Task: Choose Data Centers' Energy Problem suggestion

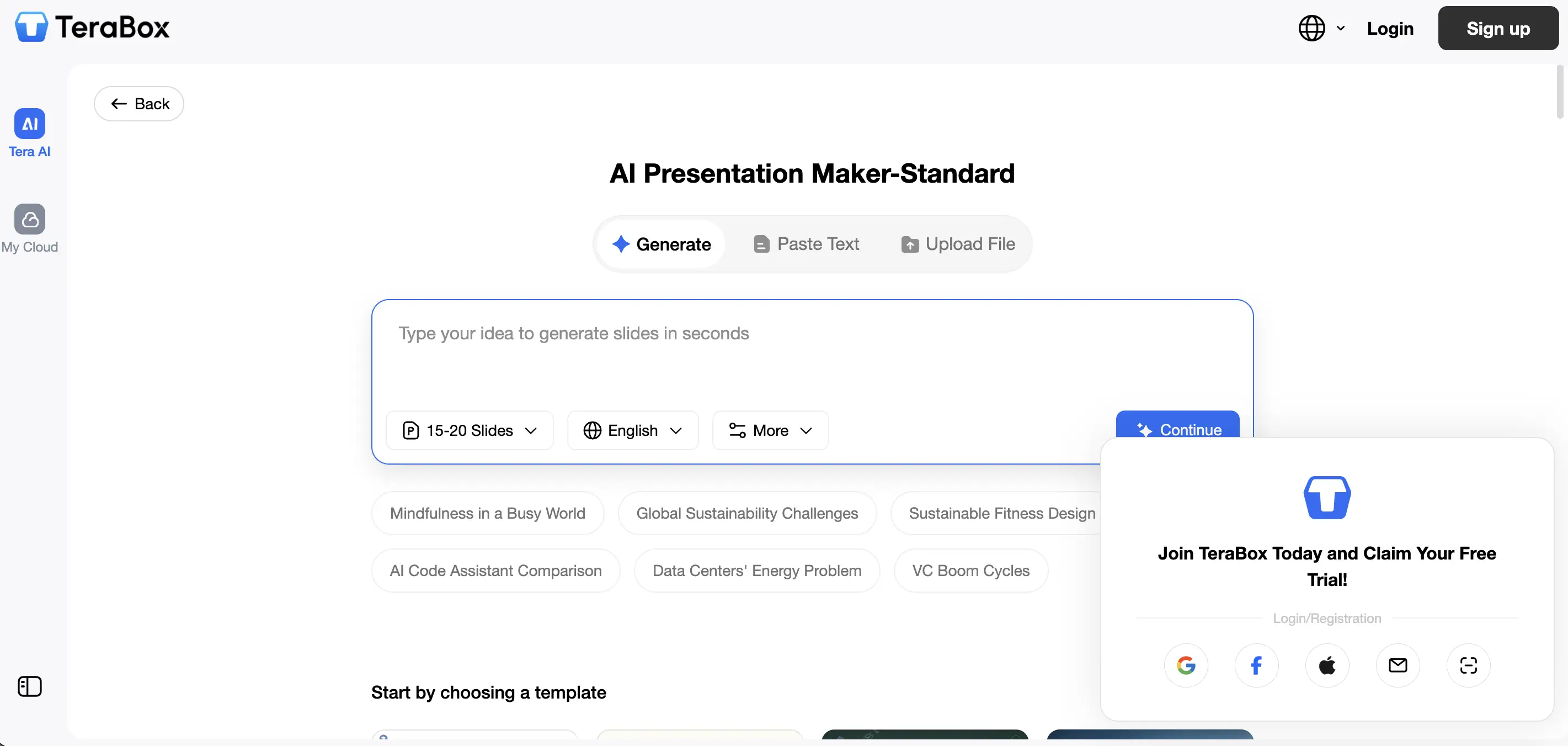Action: [x=756, y=571]
